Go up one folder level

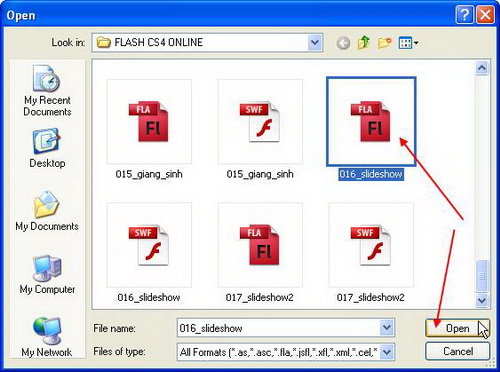tap(364, 43)
